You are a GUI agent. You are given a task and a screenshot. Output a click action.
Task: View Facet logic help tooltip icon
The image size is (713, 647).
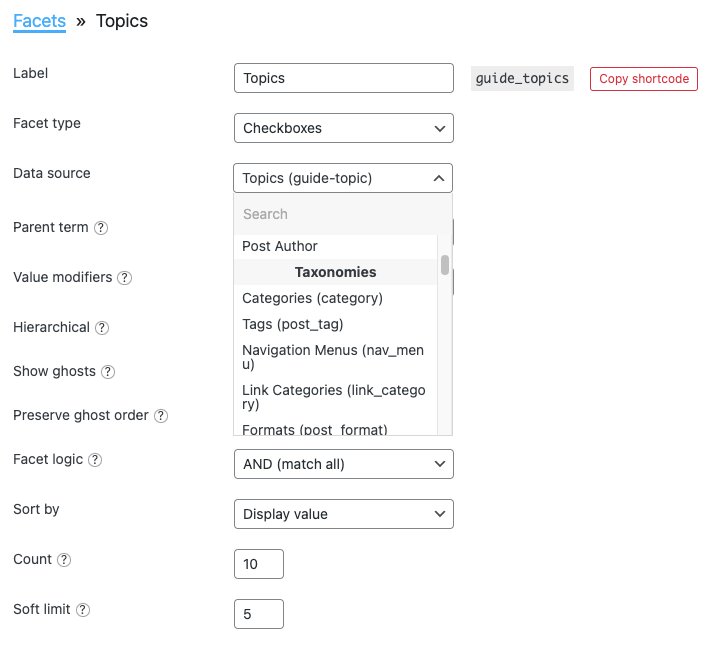pos(95,460)
